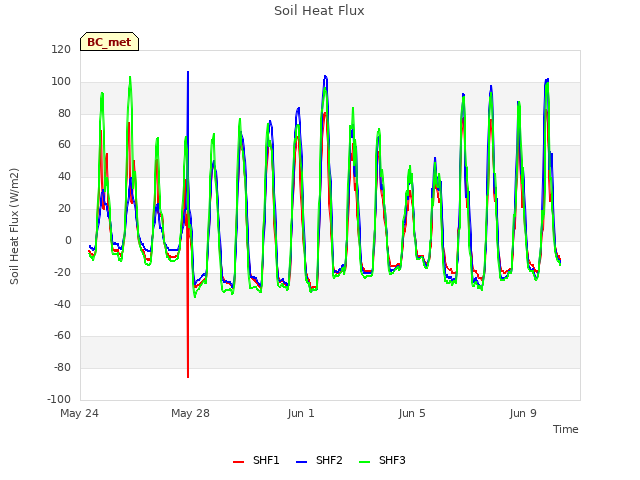Click the Jun 1 x-axis label

(x=301, y=413)
